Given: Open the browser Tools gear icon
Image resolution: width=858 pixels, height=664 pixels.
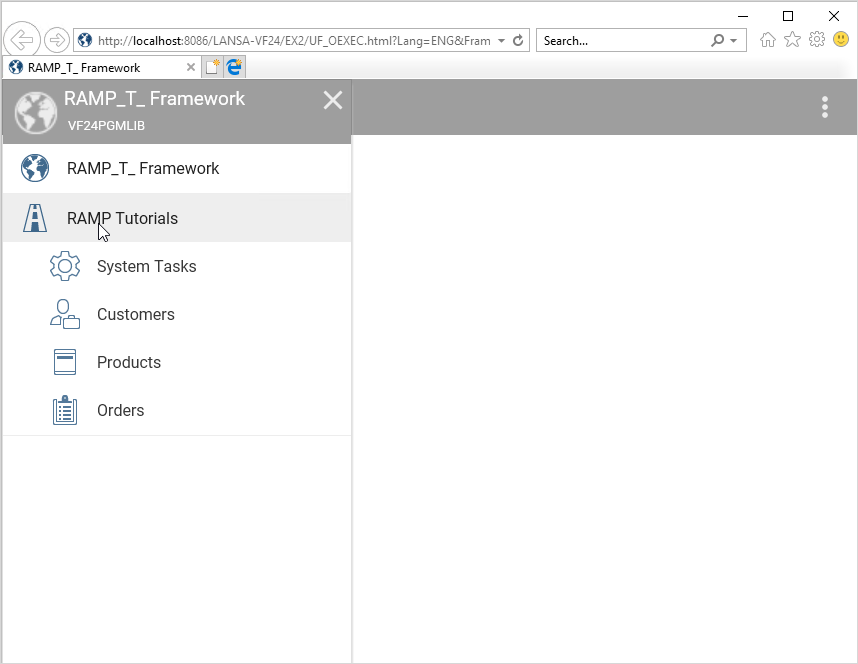Looking at the screenshot, I should click(816, 39).
